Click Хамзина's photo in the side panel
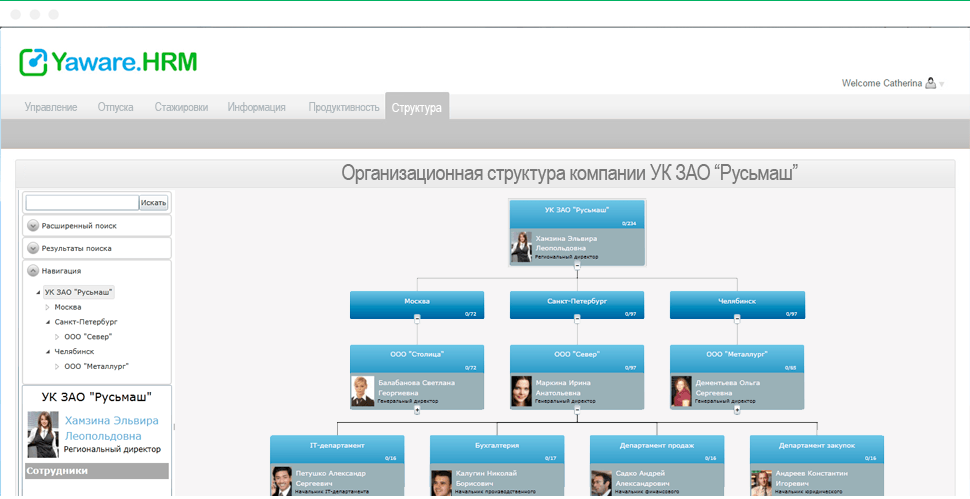Viewport: 970px width, 499px height. click(43, 434)
